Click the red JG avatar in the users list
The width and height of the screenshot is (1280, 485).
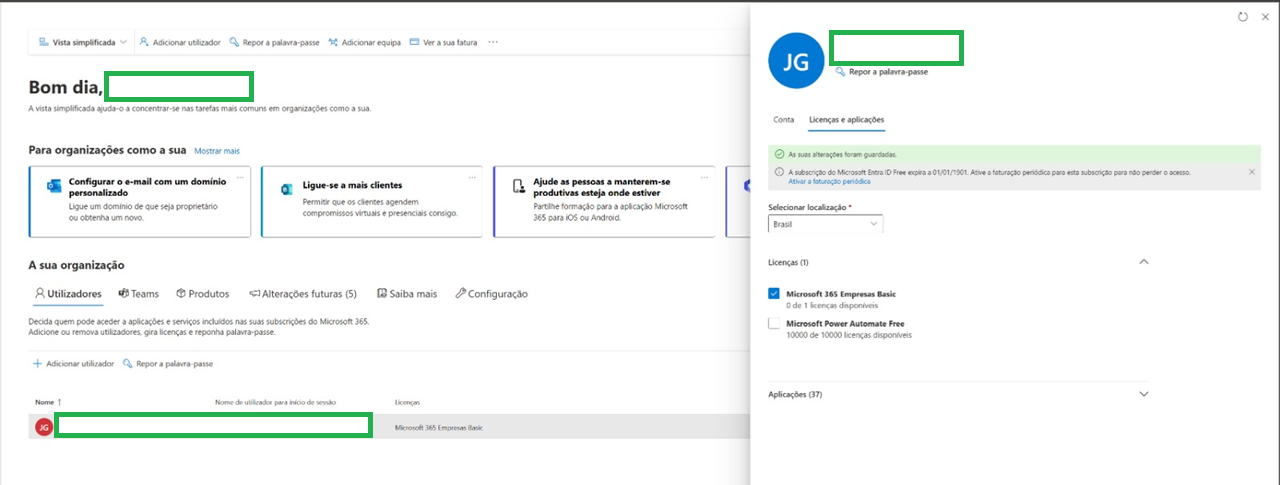43,427
